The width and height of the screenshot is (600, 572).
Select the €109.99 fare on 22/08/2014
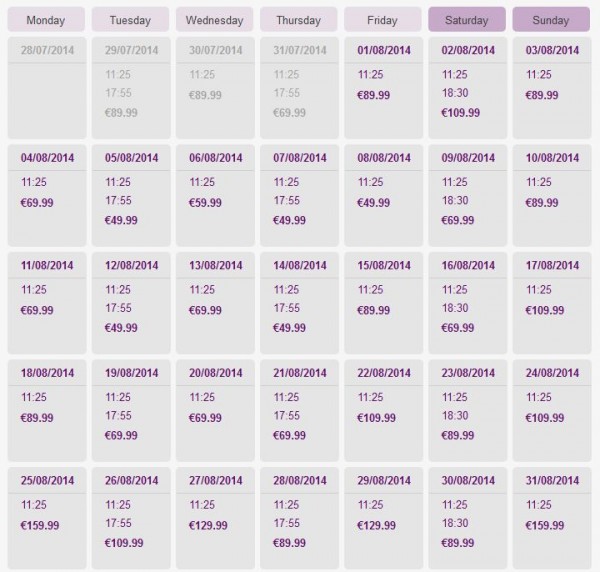click(x=376, y=418)
